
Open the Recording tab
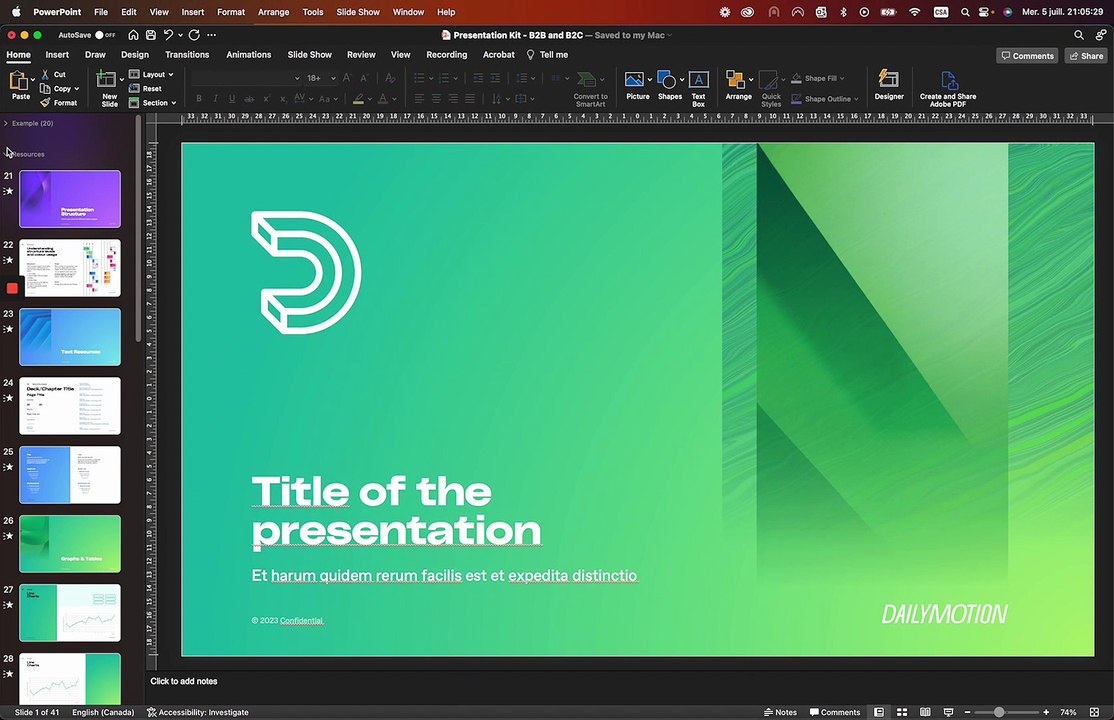pyautogui.click(x=447, y=55)
